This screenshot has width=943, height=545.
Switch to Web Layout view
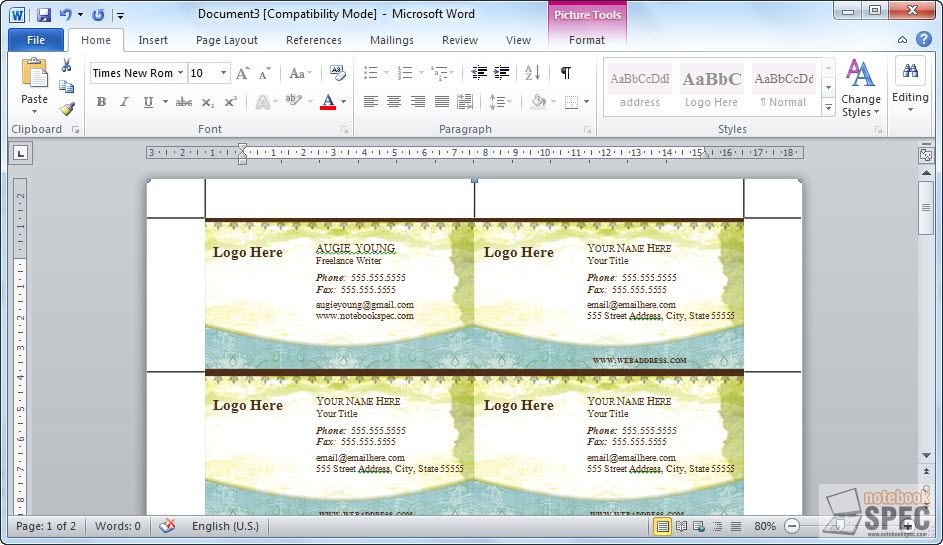[x=699, y=526]
